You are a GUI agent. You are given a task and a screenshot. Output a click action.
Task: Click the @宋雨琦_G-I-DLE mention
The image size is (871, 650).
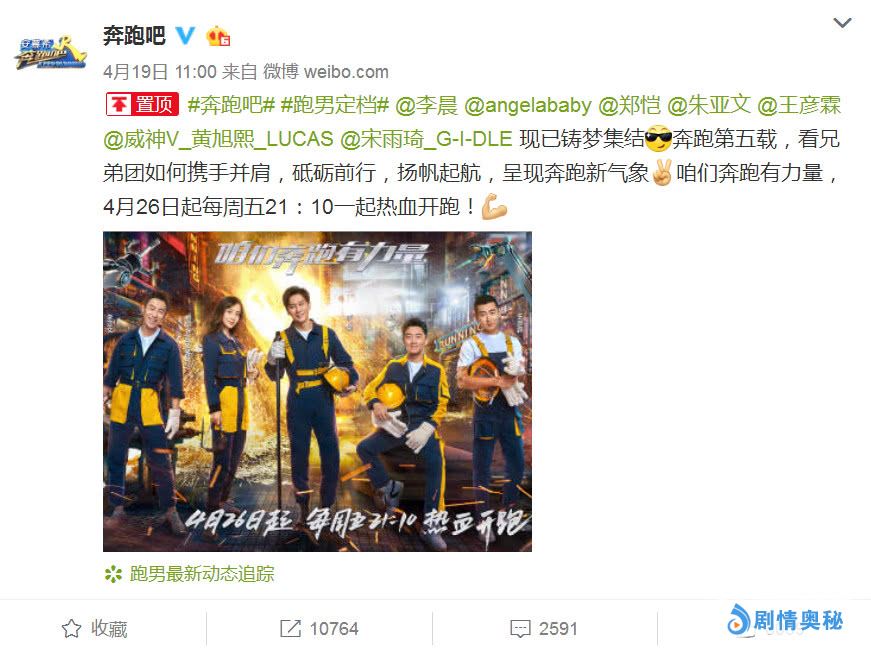(426, 138)
